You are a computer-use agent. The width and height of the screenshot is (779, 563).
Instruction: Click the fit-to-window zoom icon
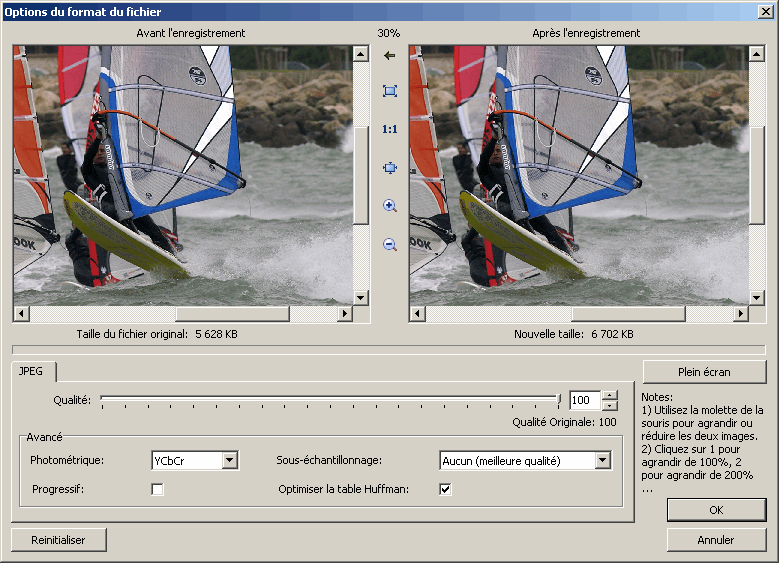point(390,91)
